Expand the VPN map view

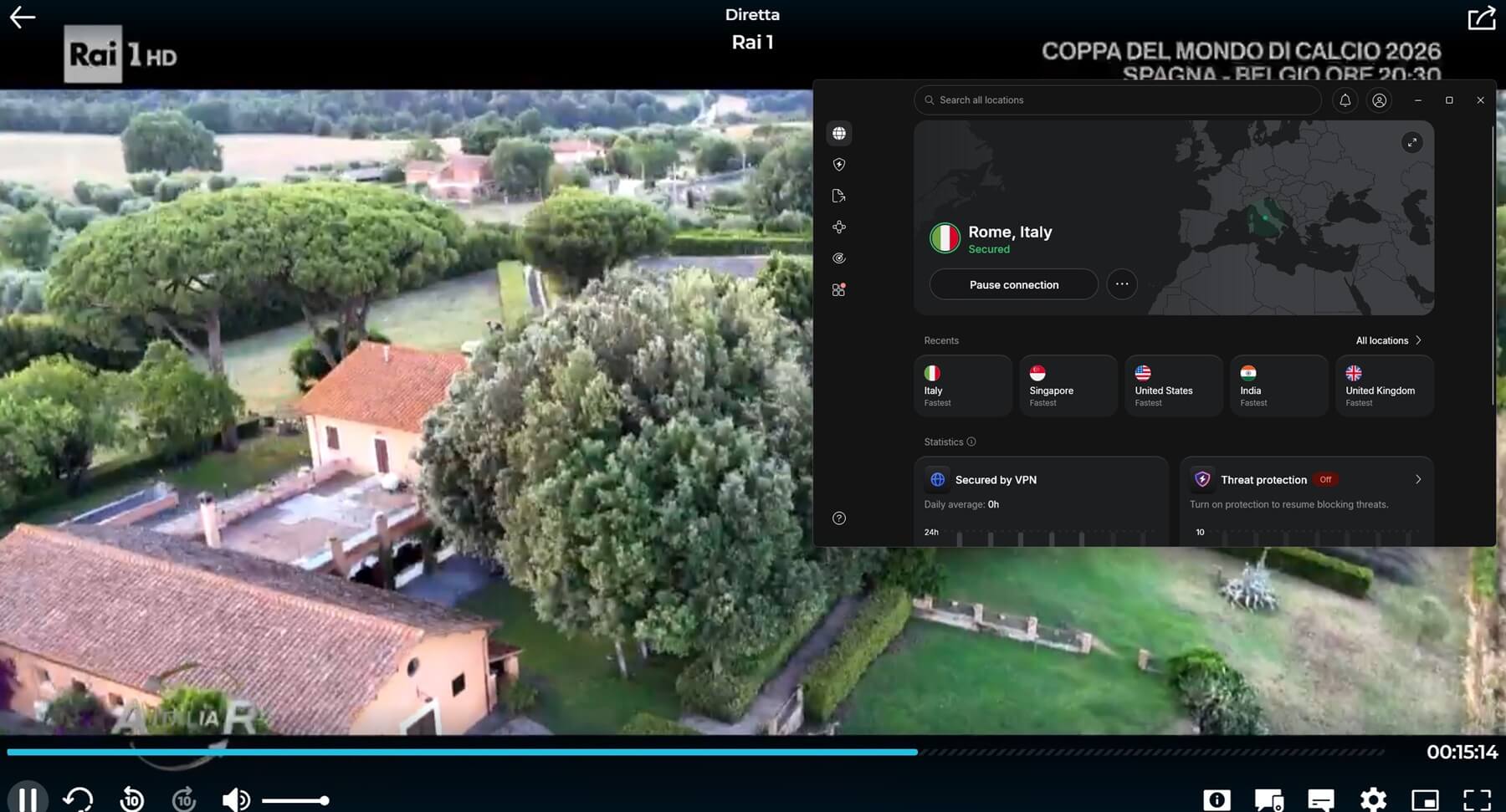tap(1412, 142)
